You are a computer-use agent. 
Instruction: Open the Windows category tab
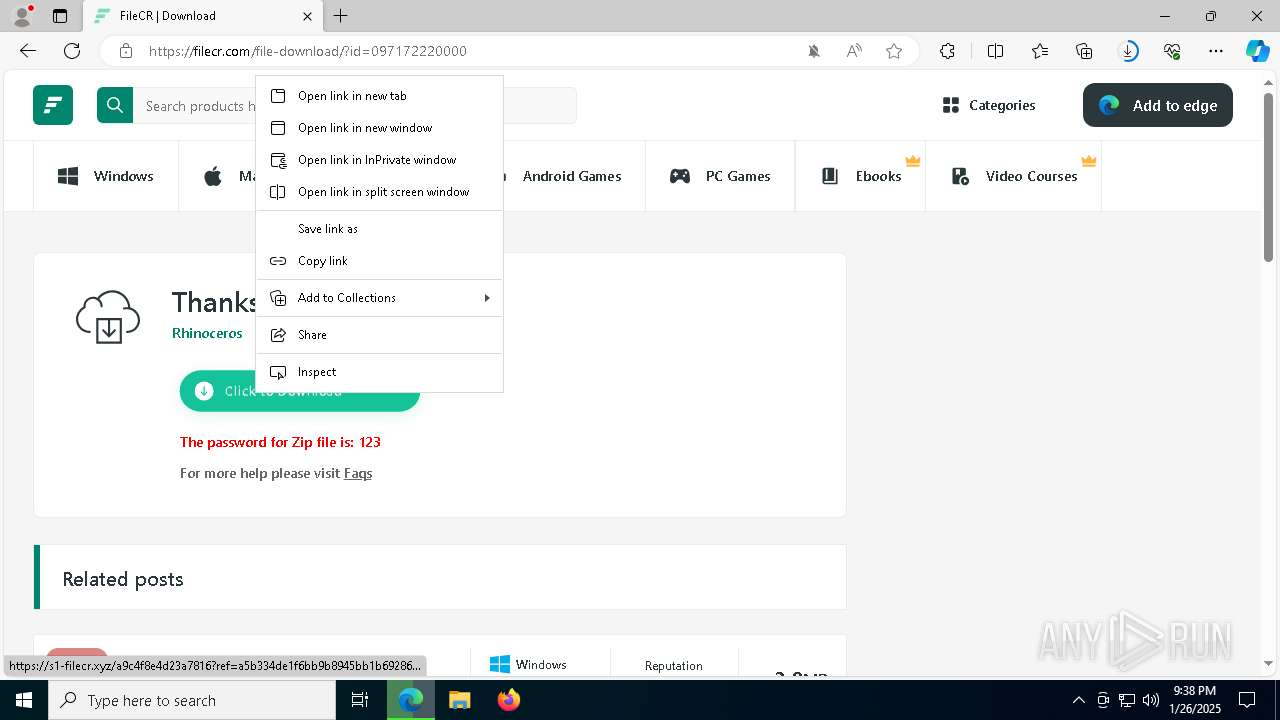pos(106,176)
